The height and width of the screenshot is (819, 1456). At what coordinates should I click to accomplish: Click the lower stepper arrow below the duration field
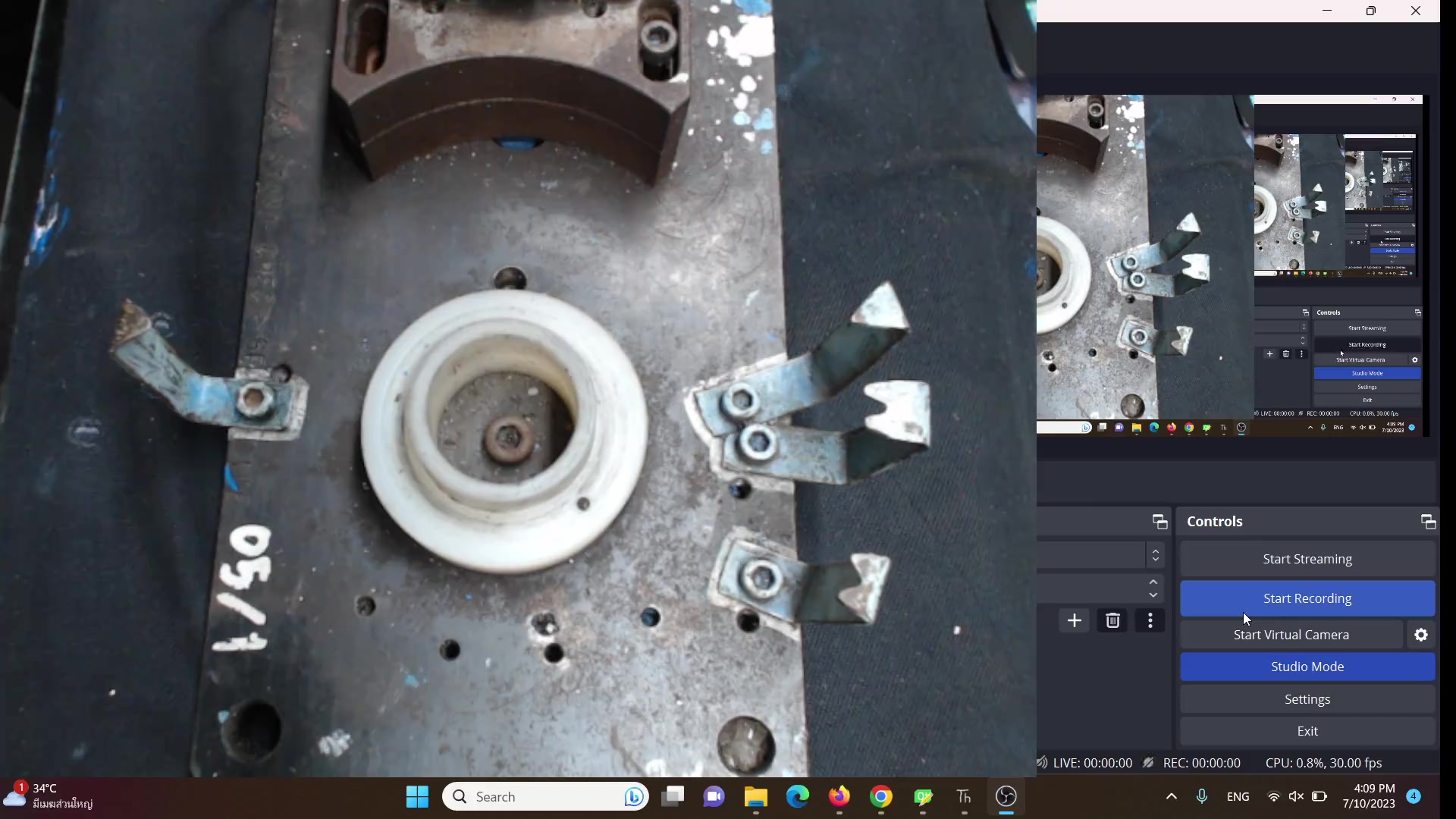(x=1153, y=595)
